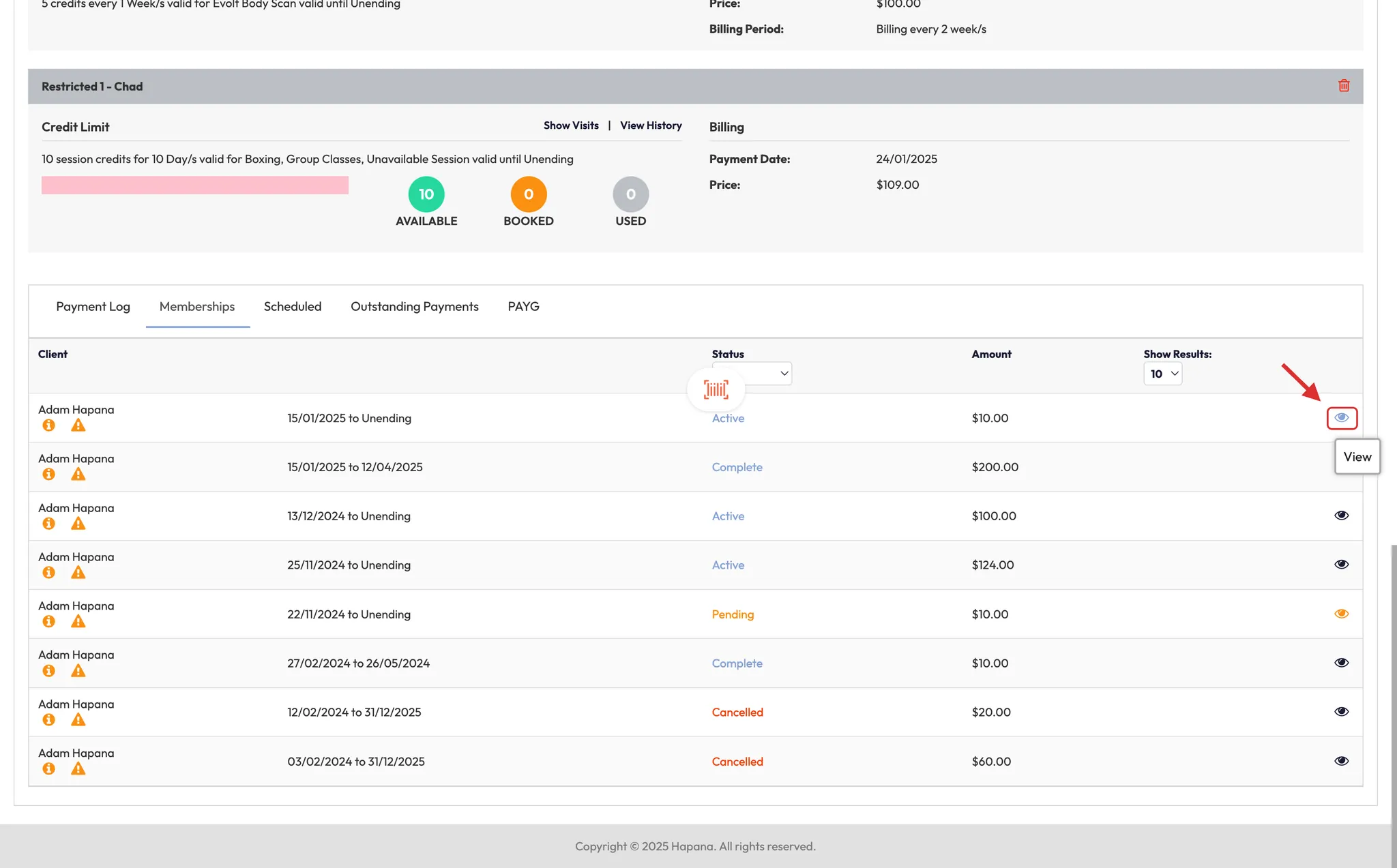Click the highlighted eye icon on the first Active $10.00 membership
This screenshot has width=1397, height=868.
(1341, 418)
